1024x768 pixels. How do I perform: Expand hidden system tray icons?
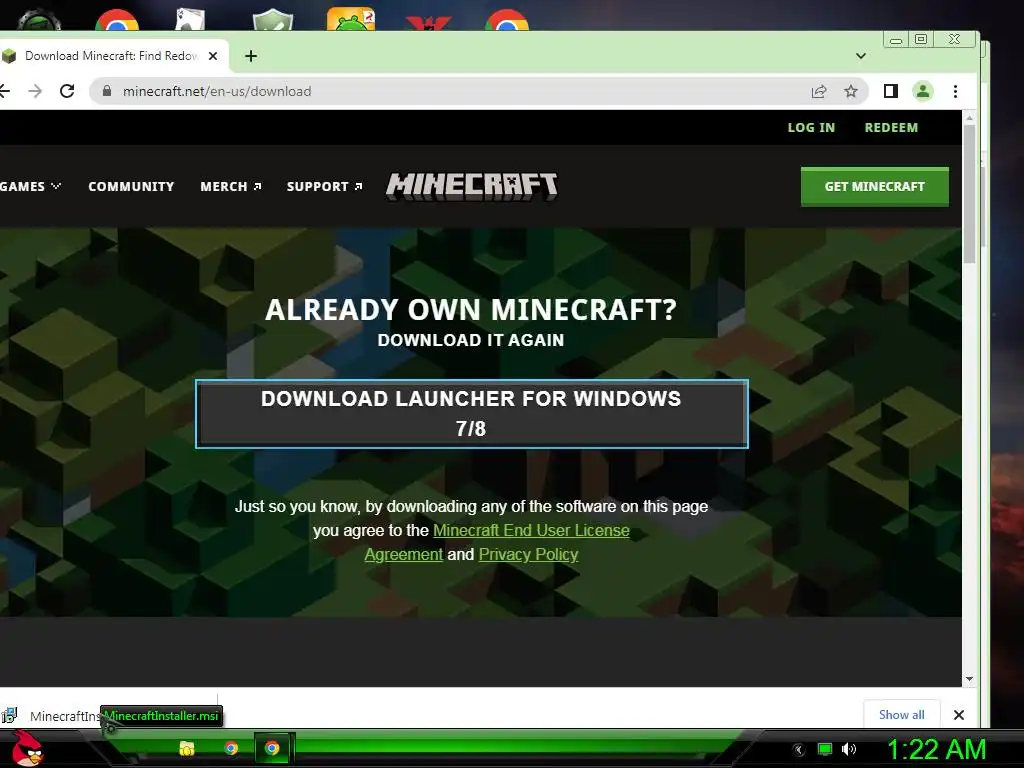coord(798,750)
